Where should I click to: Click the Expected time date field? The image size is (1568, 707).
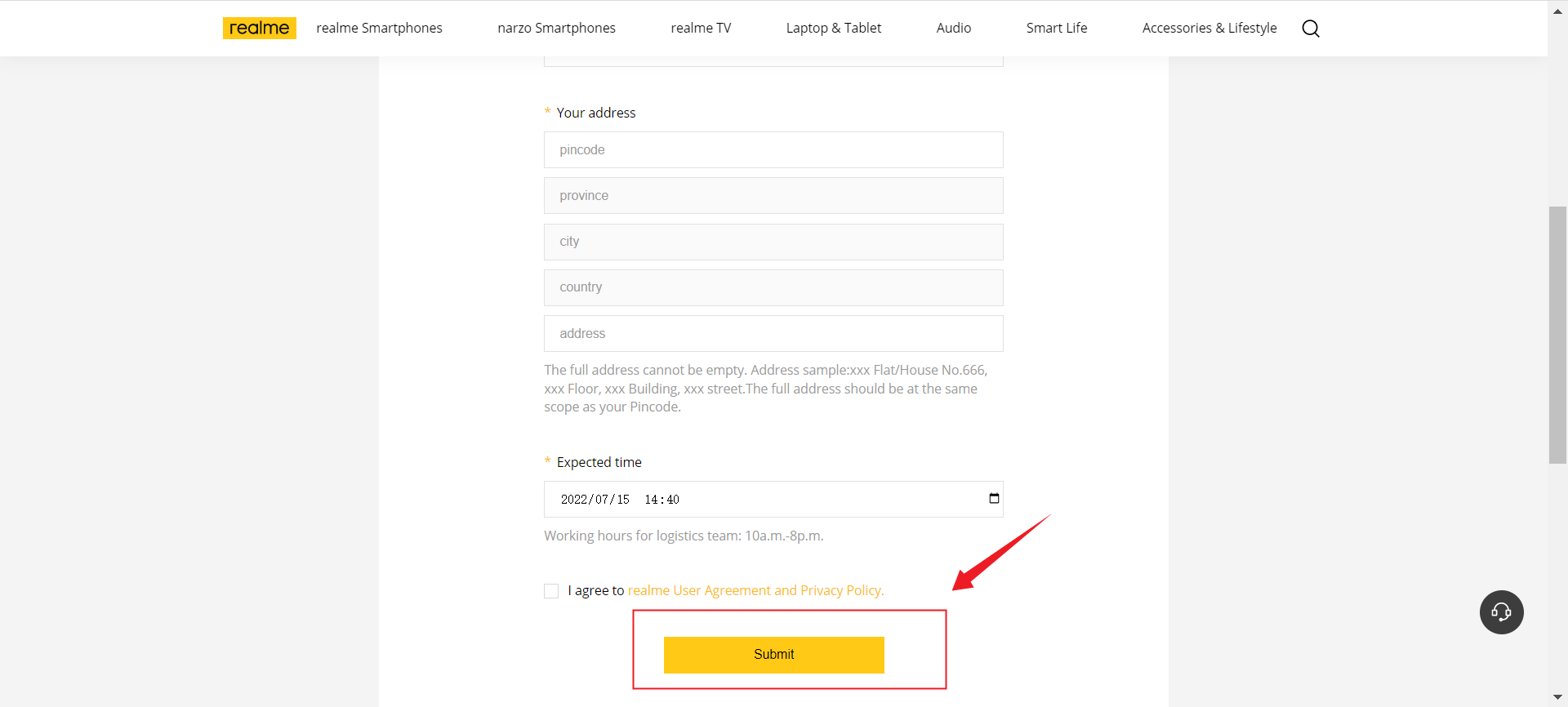point(735,500)
